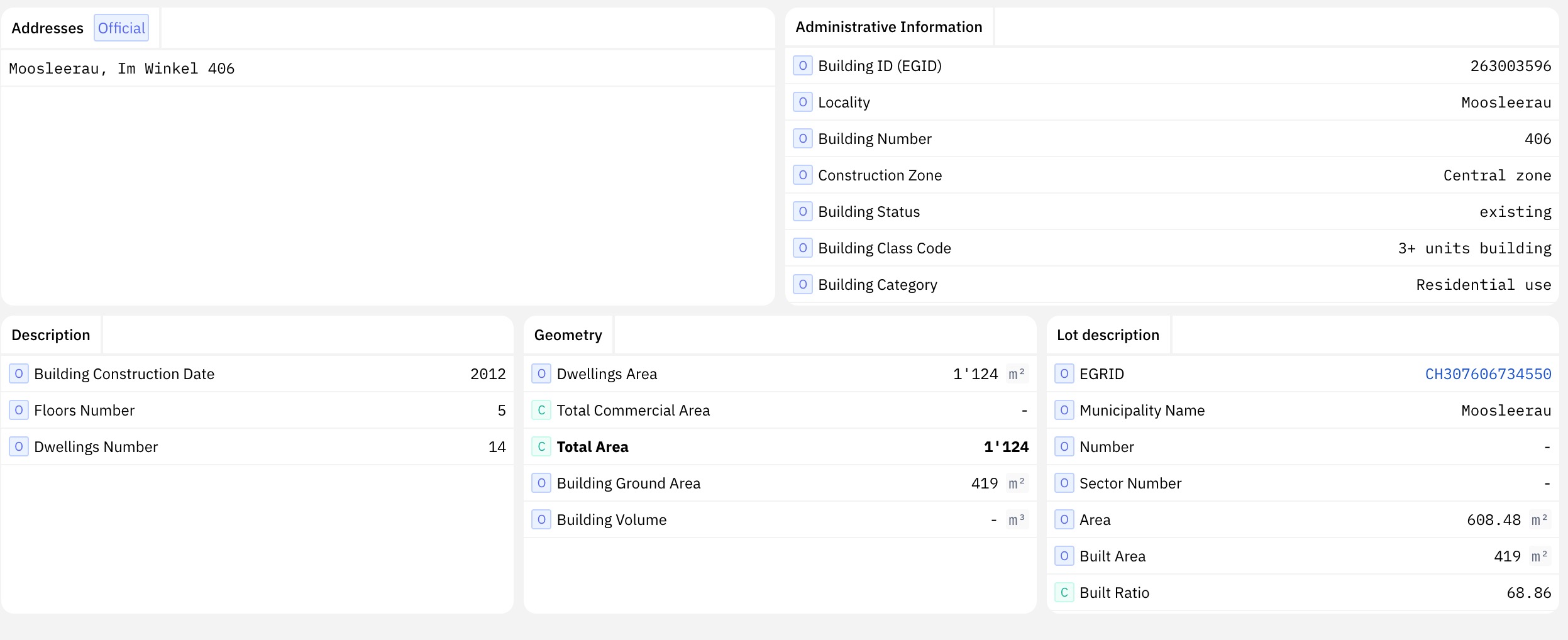The height and width of the screenshot is (640, 1568).
Task: Click the Building Construction Date label
Action: (x=124, y=374)
